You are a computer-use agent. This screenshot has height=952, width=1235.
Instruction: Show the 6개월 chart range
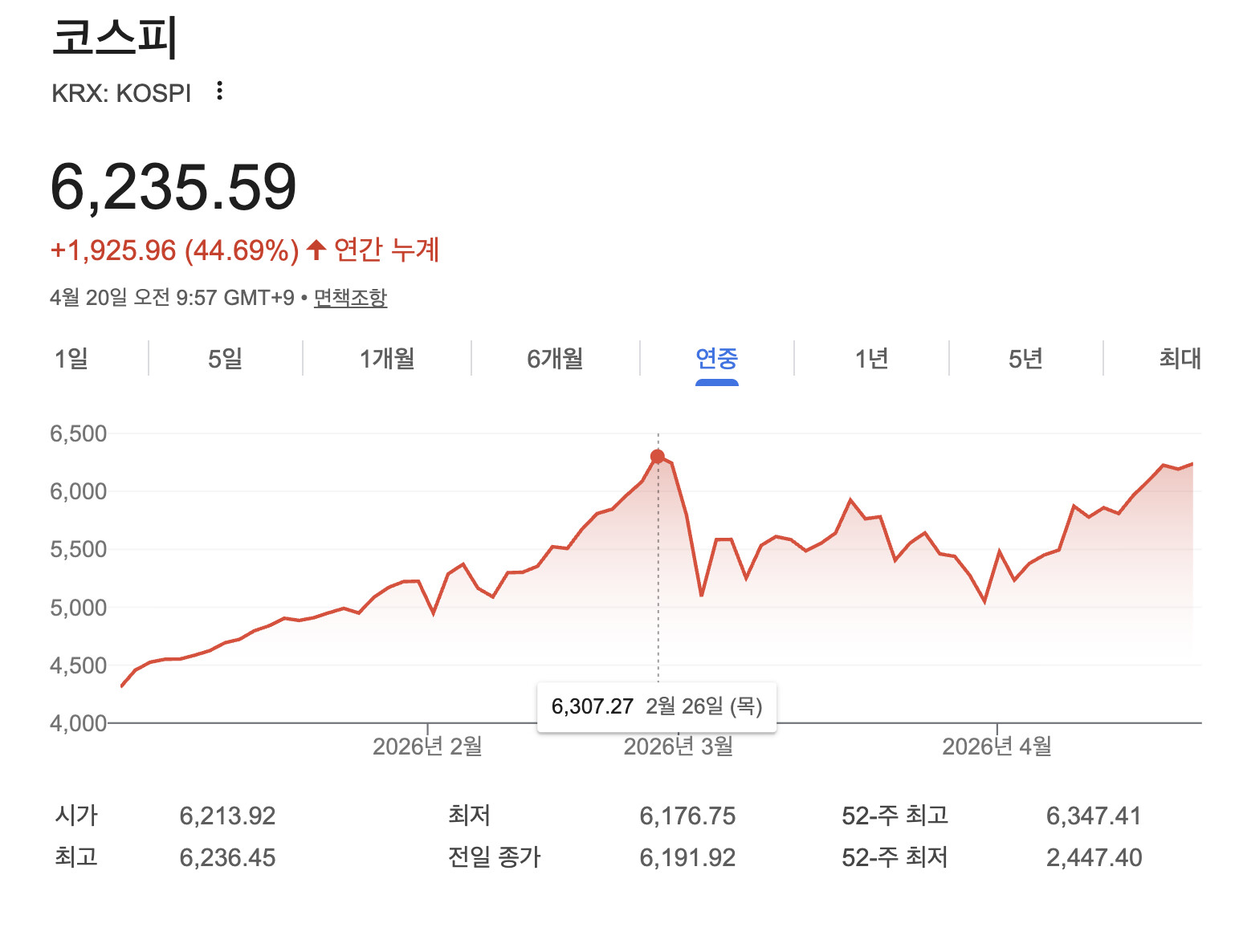point(555,358)
